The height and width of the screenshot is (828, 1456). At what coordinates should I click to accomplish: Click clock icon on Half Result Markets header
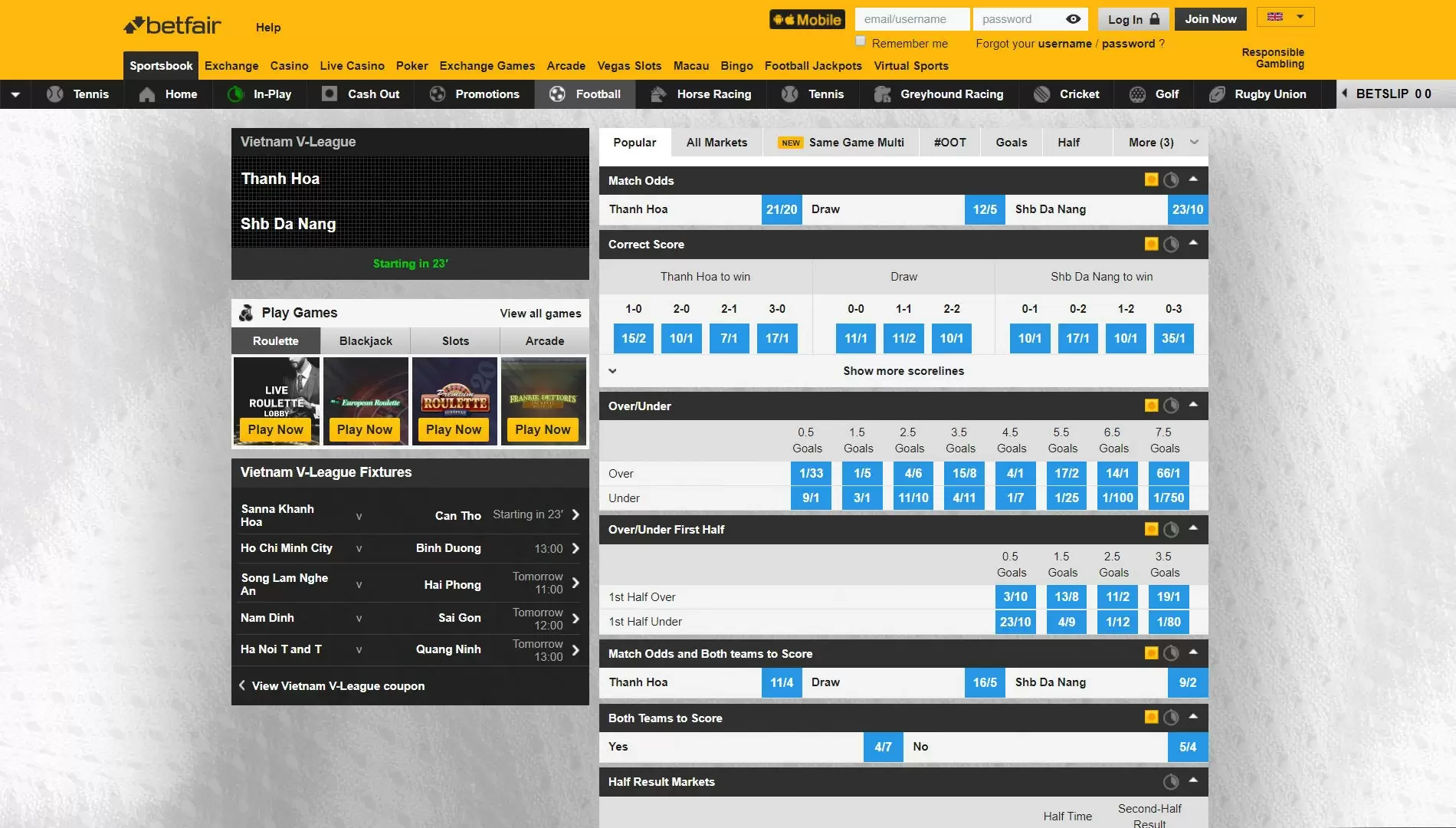click(1171, 781)
